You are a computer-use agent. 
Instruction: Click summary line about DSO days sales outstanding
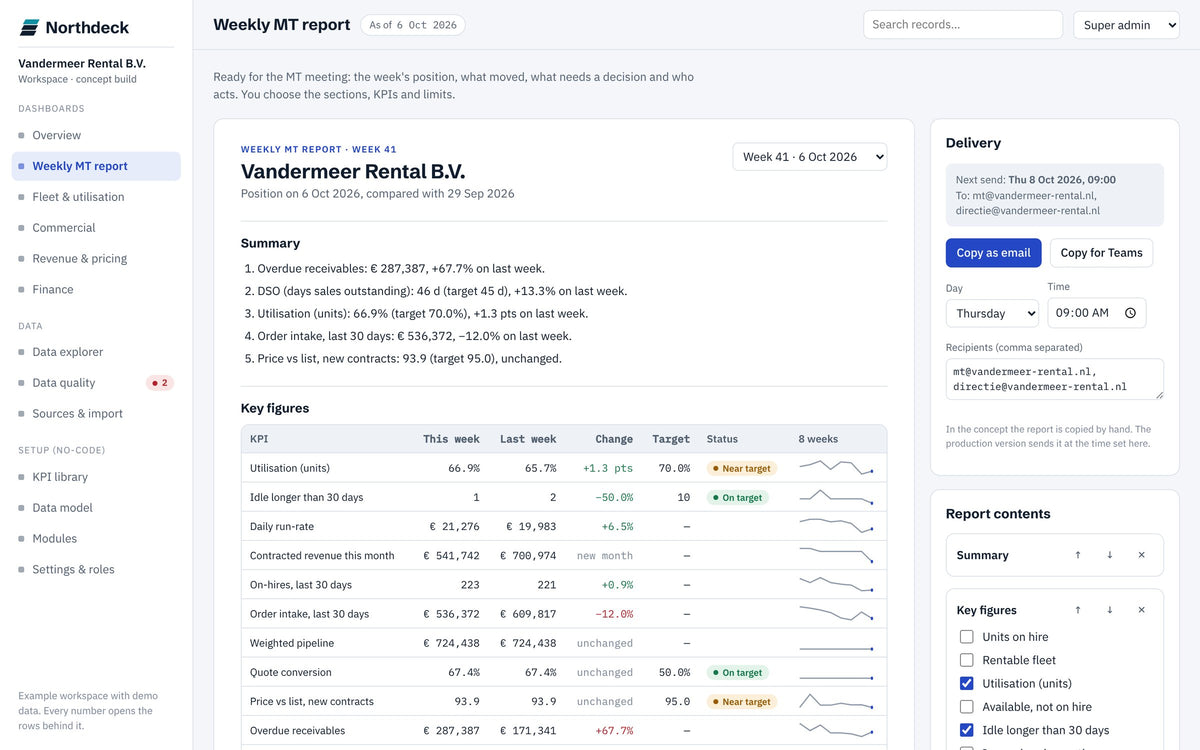(x=441, y=291)
